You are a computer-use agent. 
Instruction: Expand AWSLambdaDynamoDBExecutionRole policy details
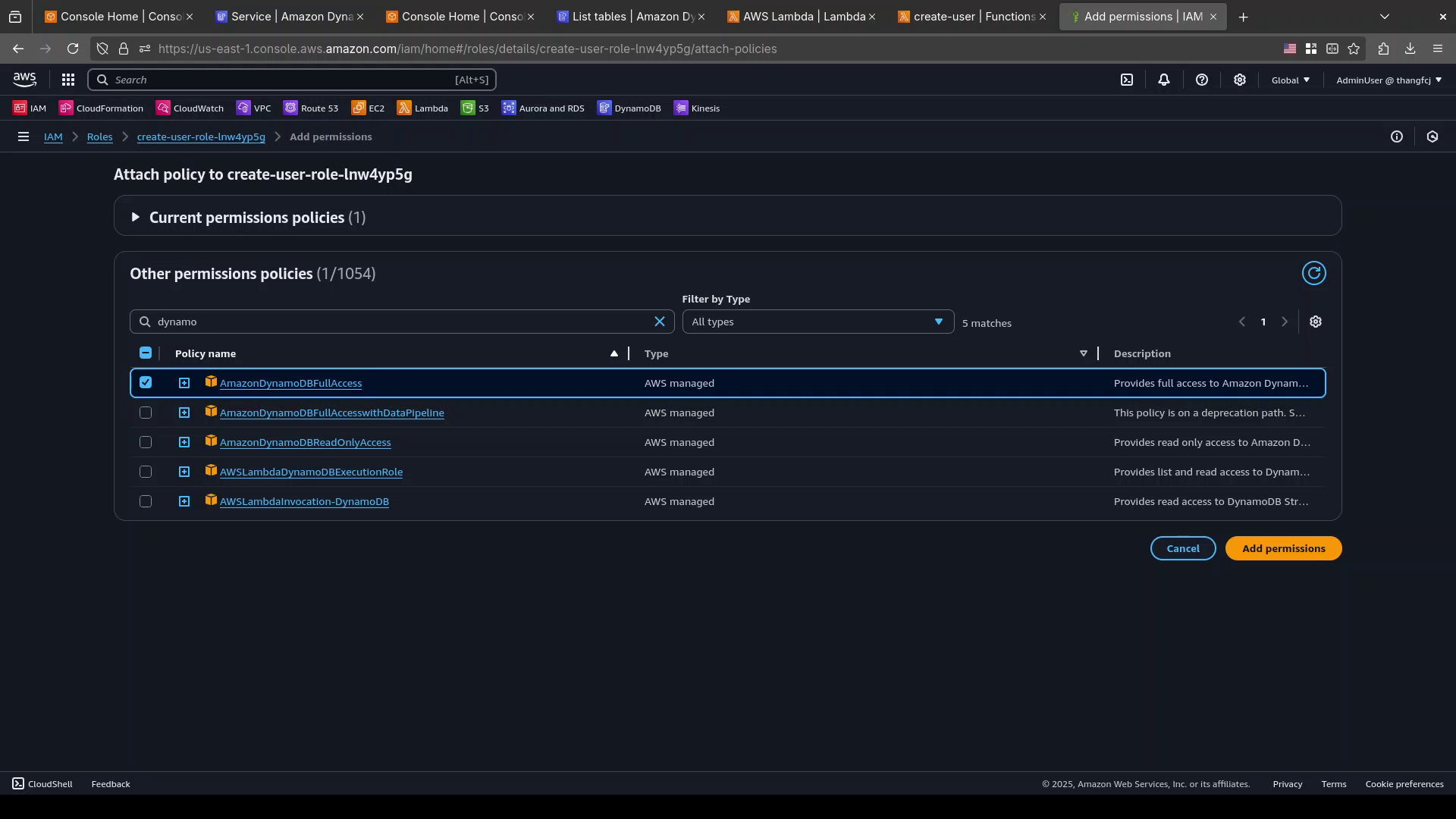tap(184, 472)
